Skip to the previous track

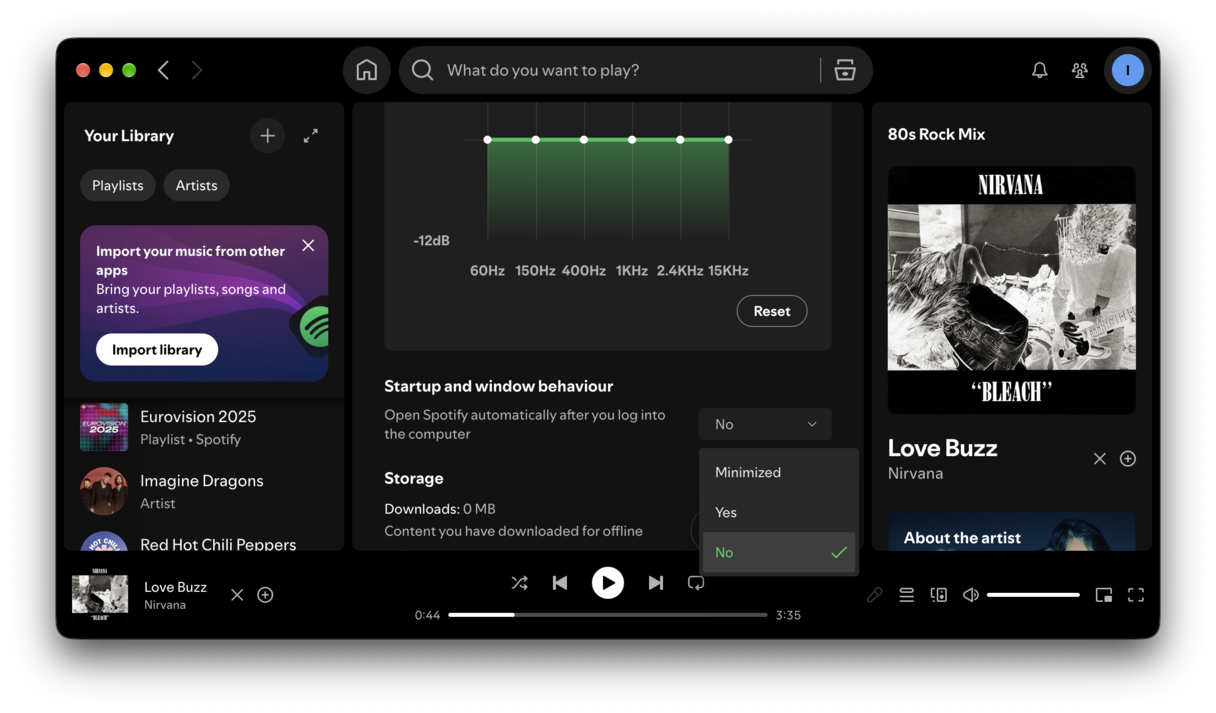[560, 582]
